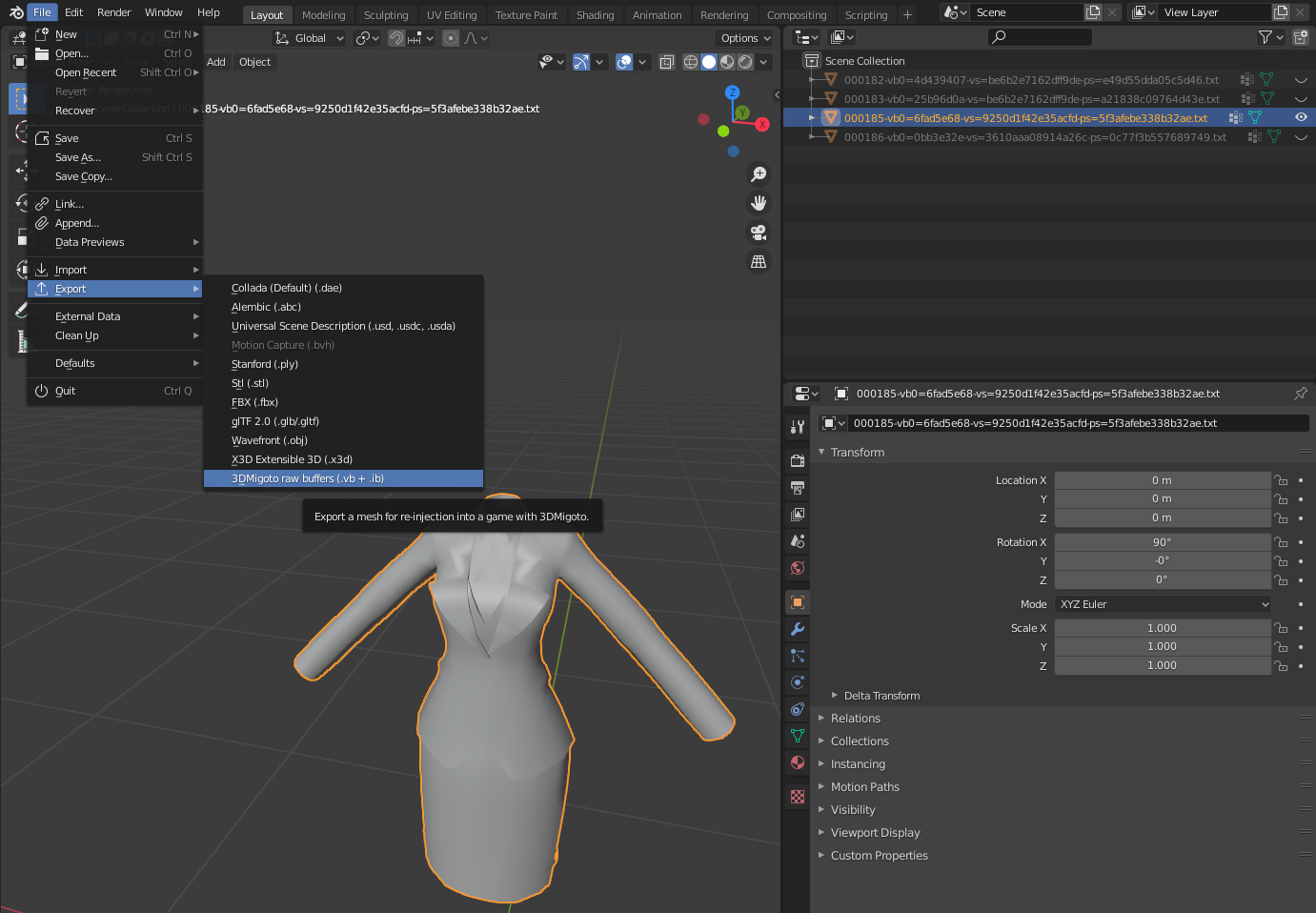Open the Object properties tab
The image size is (1316, 913).
[798, 602]
